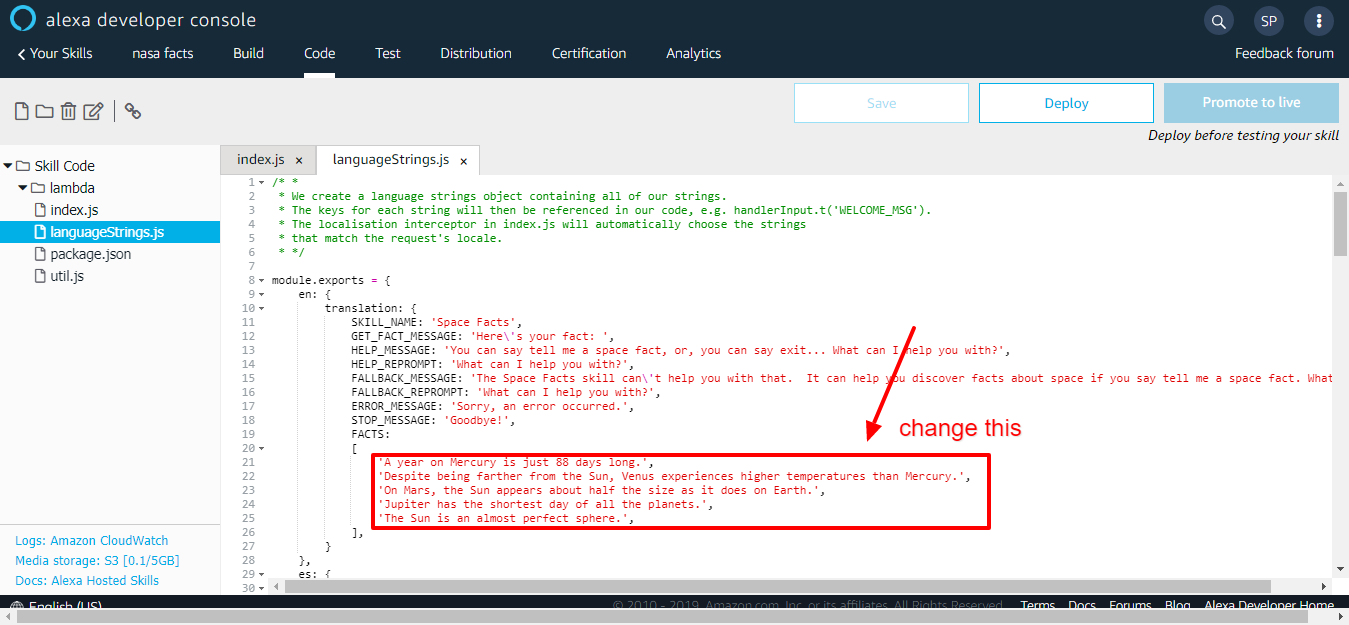The width and height of the screenshot is (1349, 625).
Task: Select languageStrings.js in the file tree
Action: pos(109,232)
